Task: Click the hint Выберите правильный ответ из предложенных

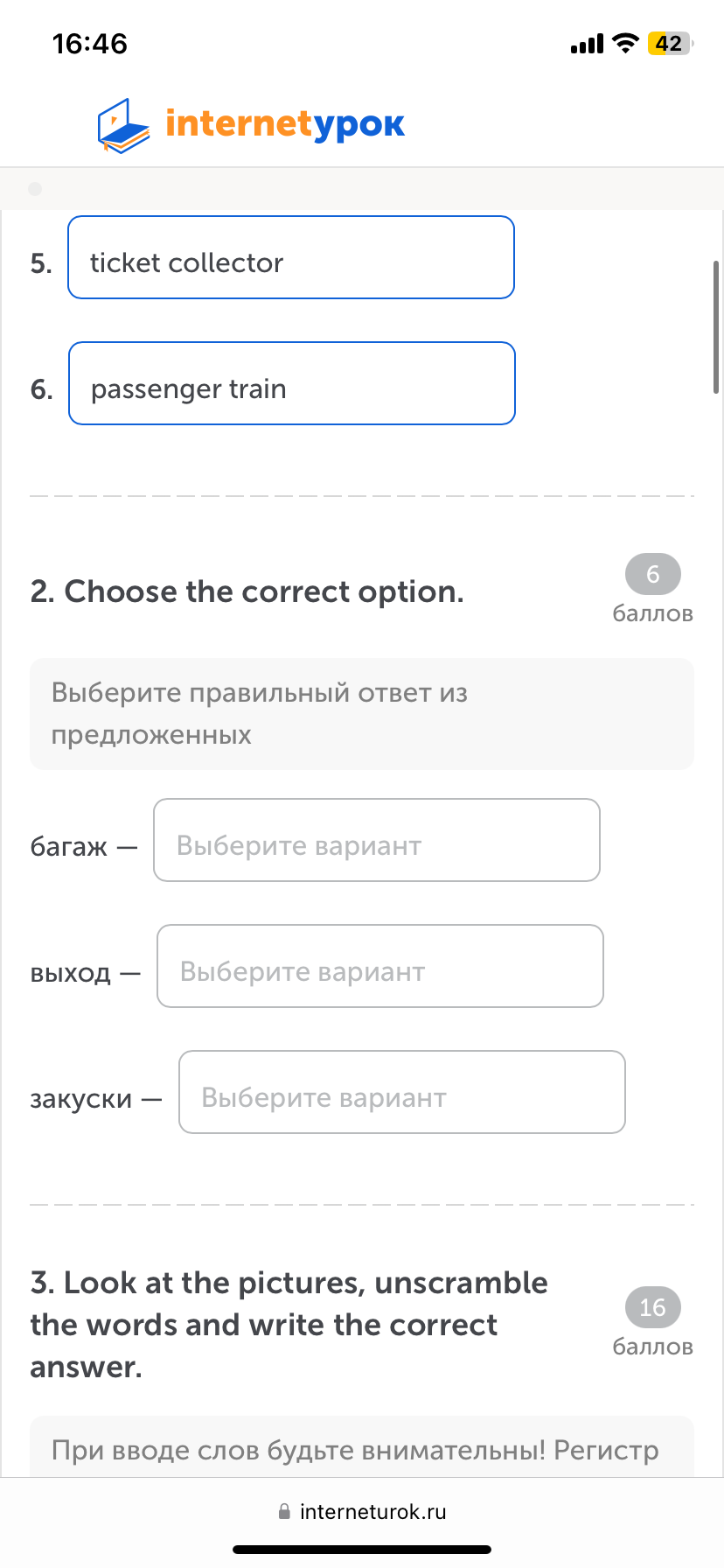Action: pos(260,713)
